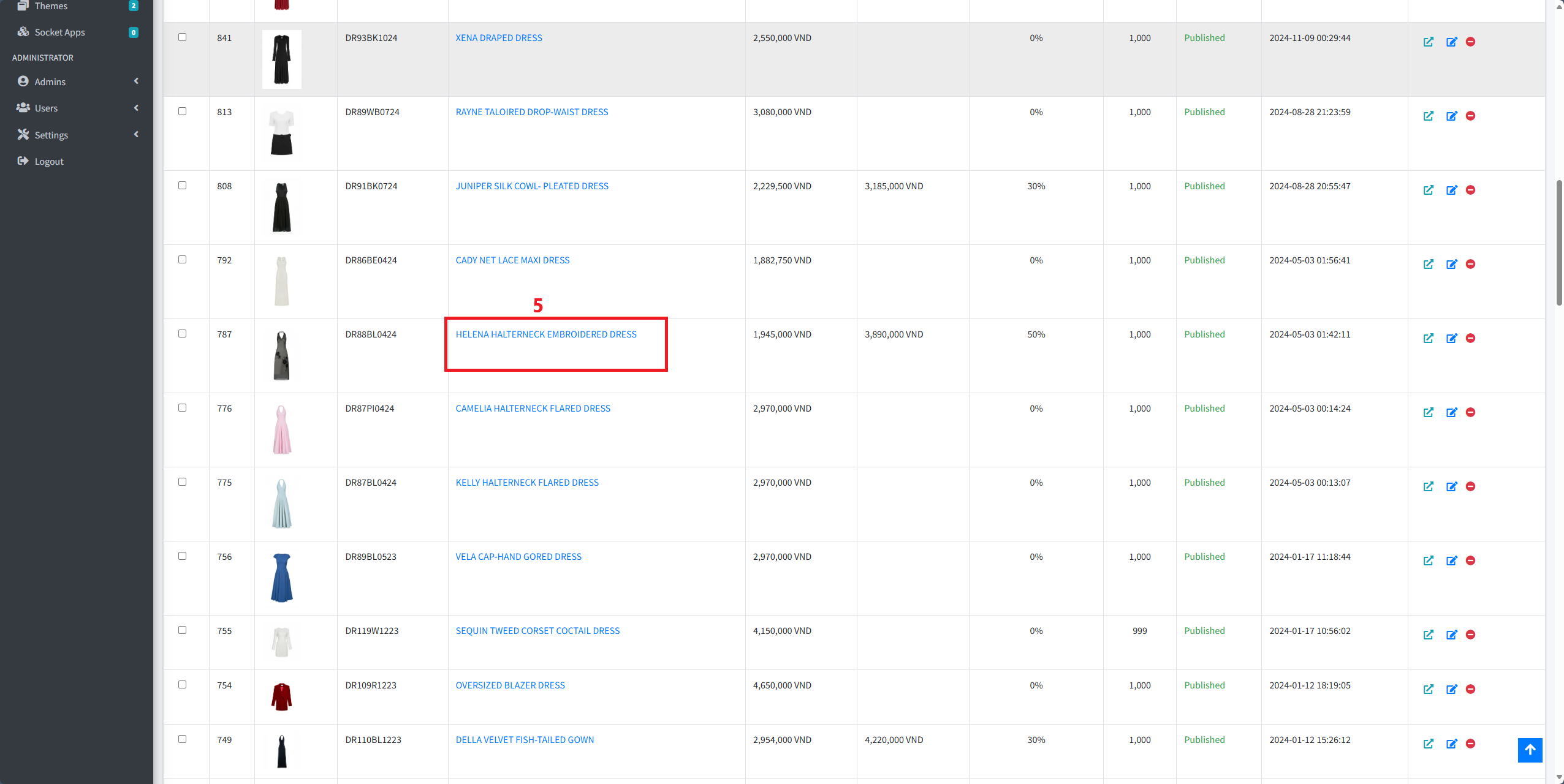Open the view icon for CAMELIA HALTERNECK FLARED DRESS

tap(1428, 412)
